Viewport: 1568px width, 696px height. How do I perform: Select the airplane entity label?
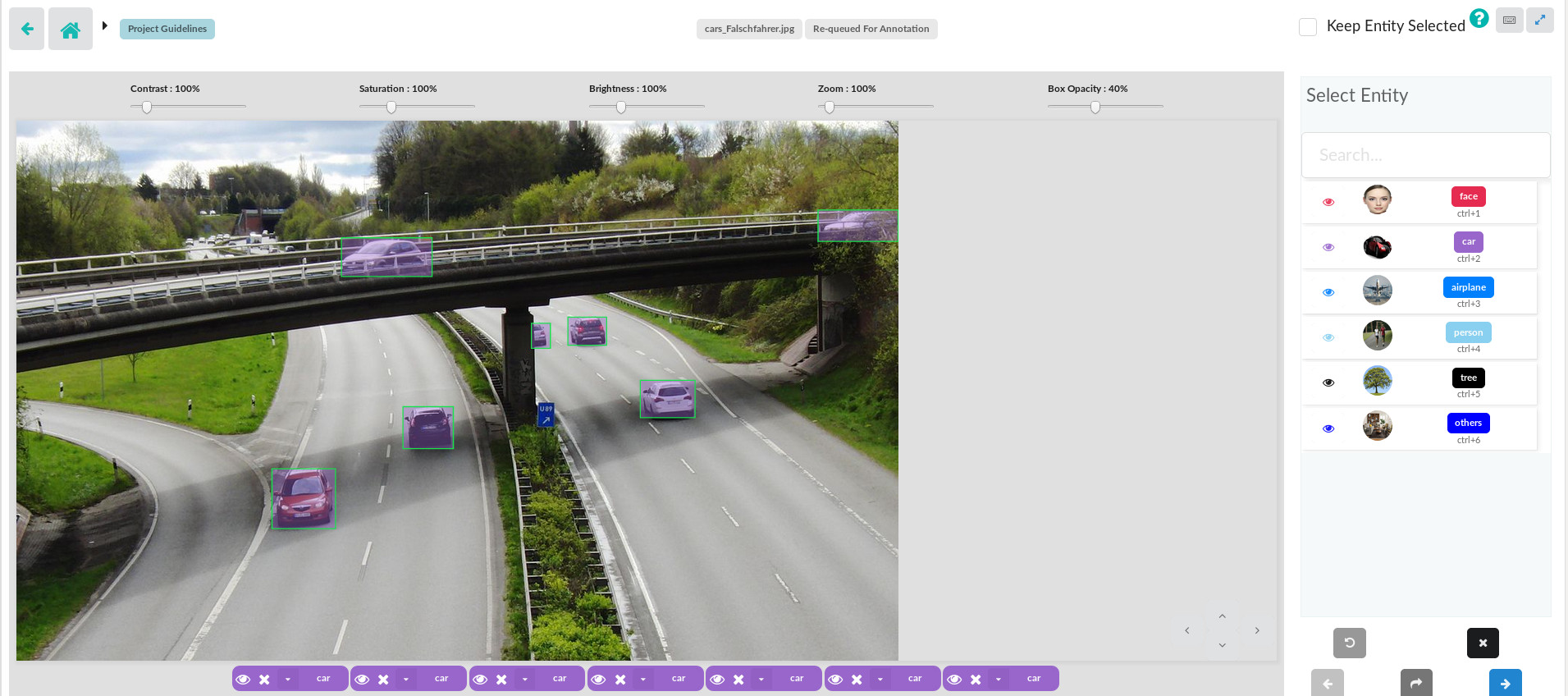coord(1468,287)
